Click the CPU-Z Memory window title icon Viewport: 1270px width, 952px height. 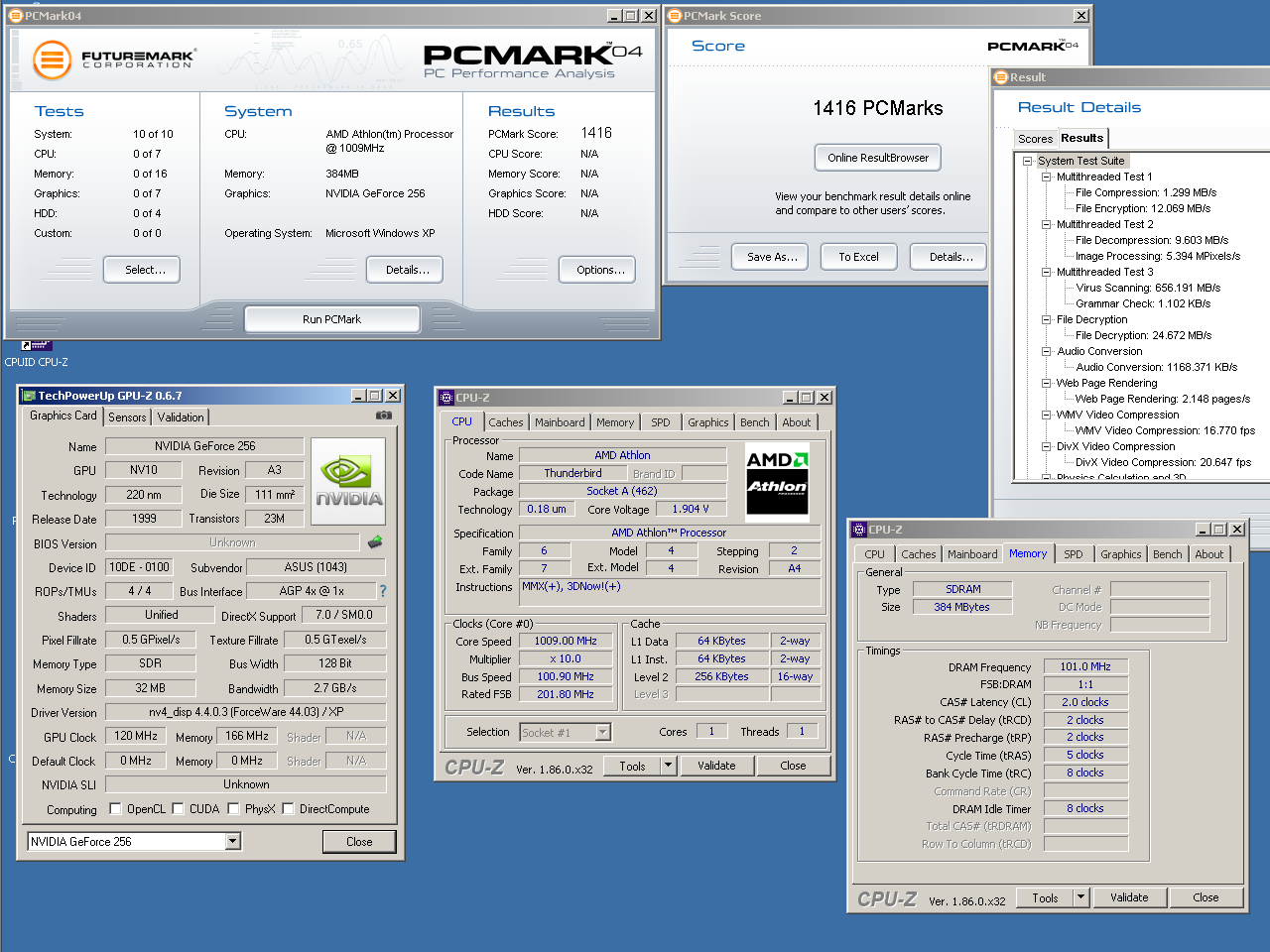pyautogui.click(x=859, y=530)
